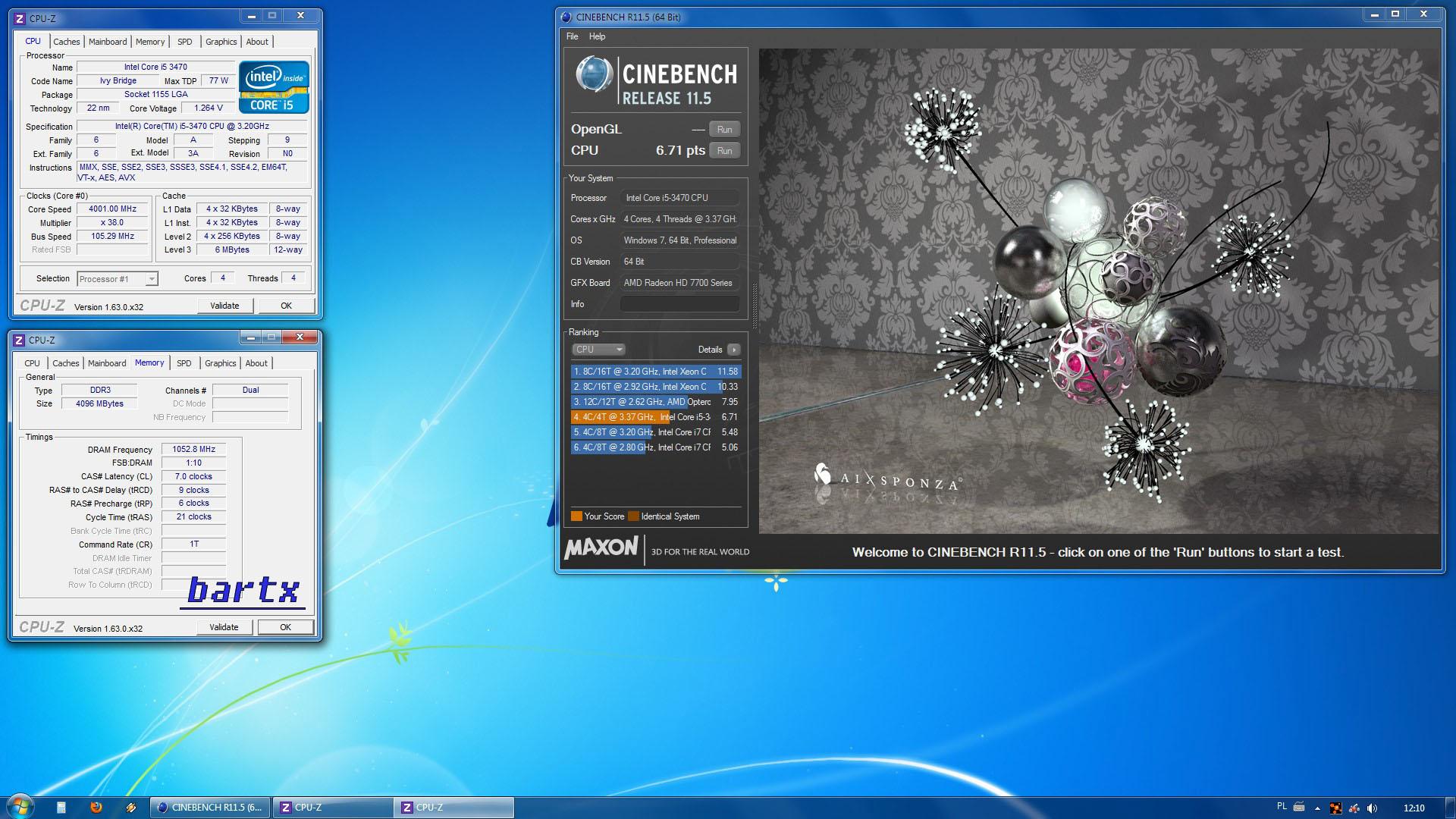Open Caches tab in bottom CPU-Z window

point(66,363)
